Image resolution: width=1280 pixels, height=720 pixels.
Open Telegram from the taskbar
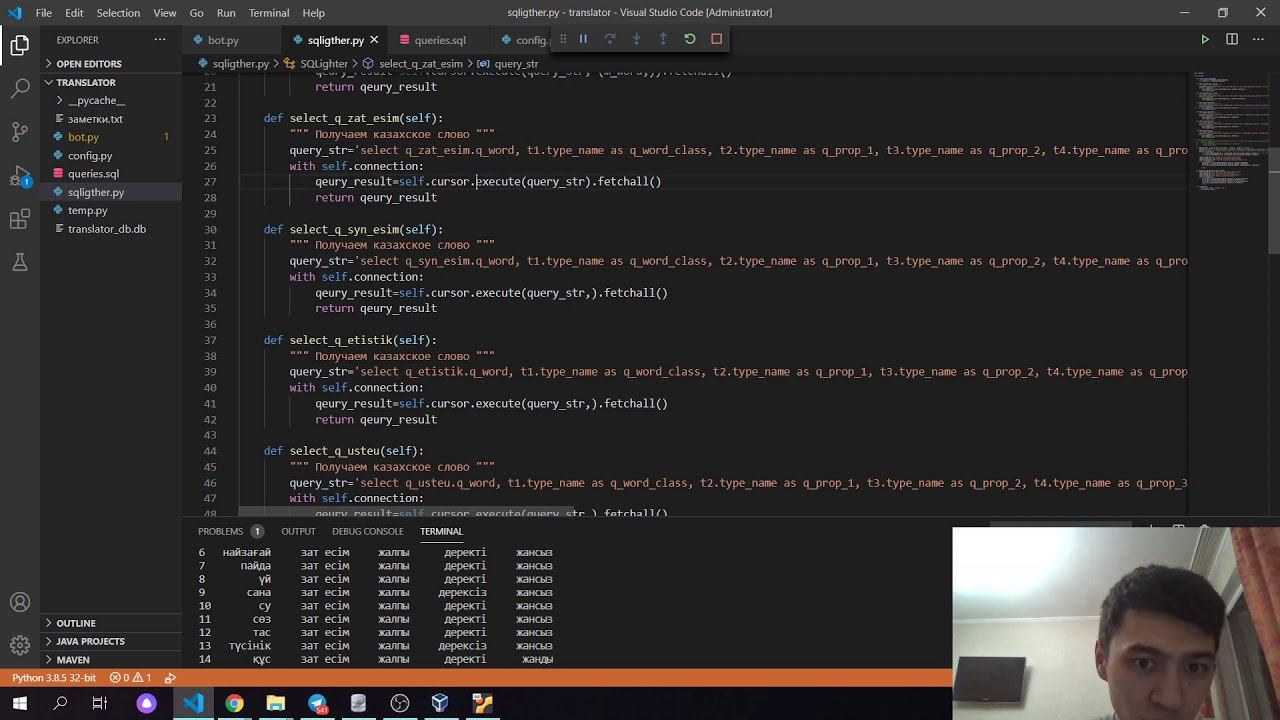tap(317, 704)
